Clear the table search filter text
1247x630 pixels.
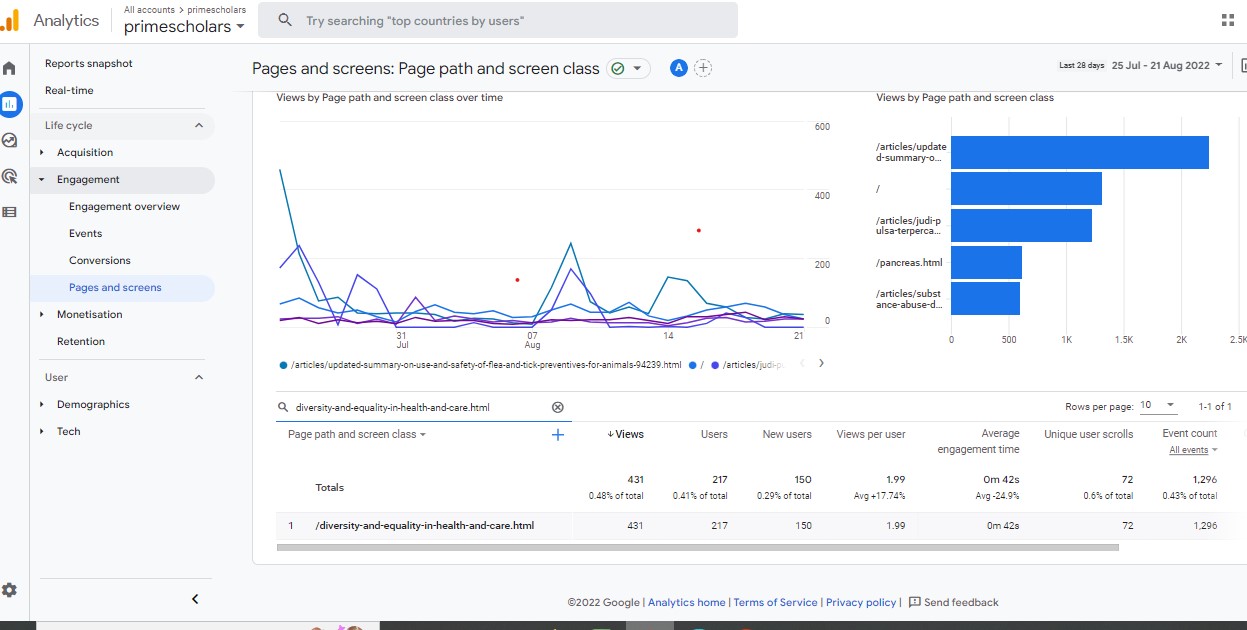coord(558,407)
